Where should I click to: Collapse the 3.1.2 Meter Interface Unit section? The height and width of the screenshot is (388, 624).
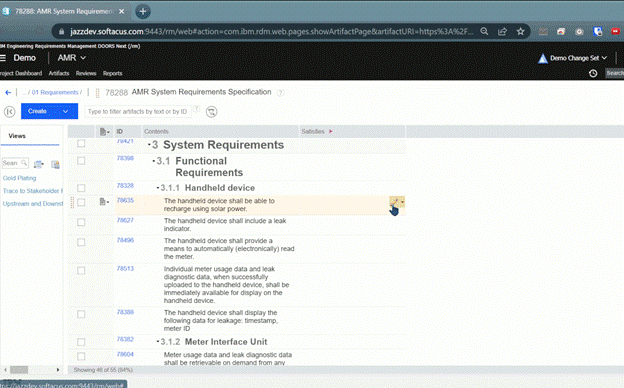(x=158, y=342)
